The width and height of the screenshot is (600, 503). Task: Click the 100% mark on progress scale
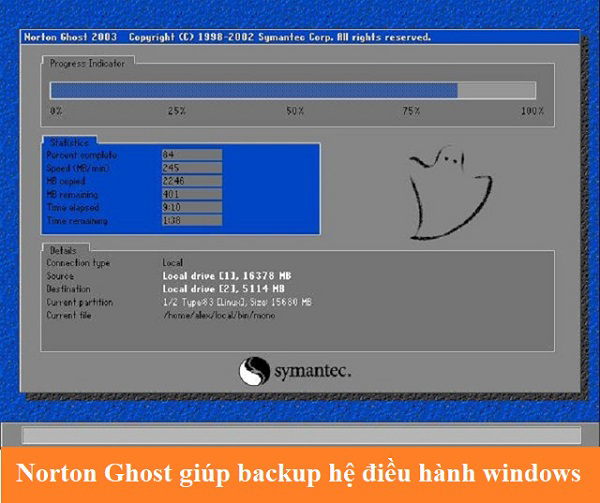click(532, 111)
